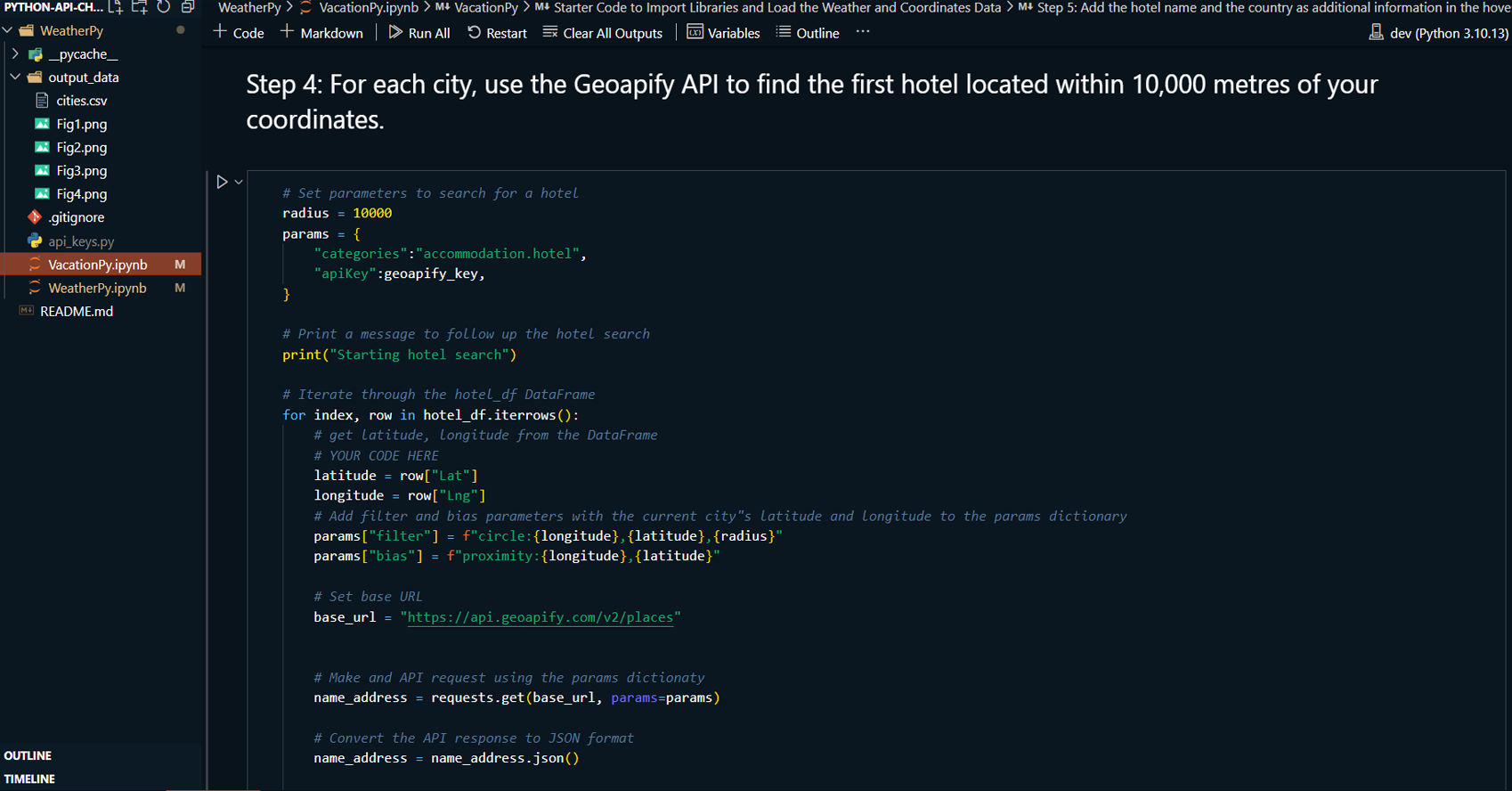Viewport: 1512px width, 791px height.
Task: Open WeatherPy.ipynb from the file tree
Action: click(x=97, y=288)
